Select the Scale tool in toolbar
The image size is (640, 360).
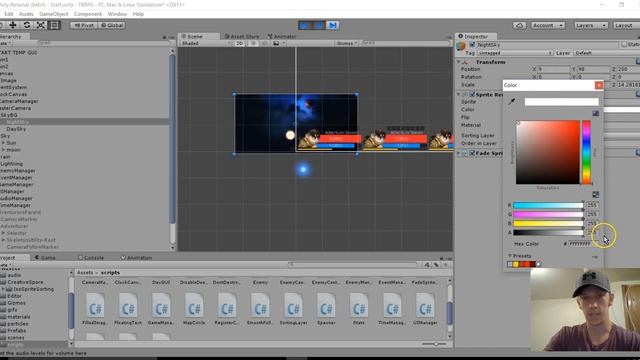click(x=40, y=25)
